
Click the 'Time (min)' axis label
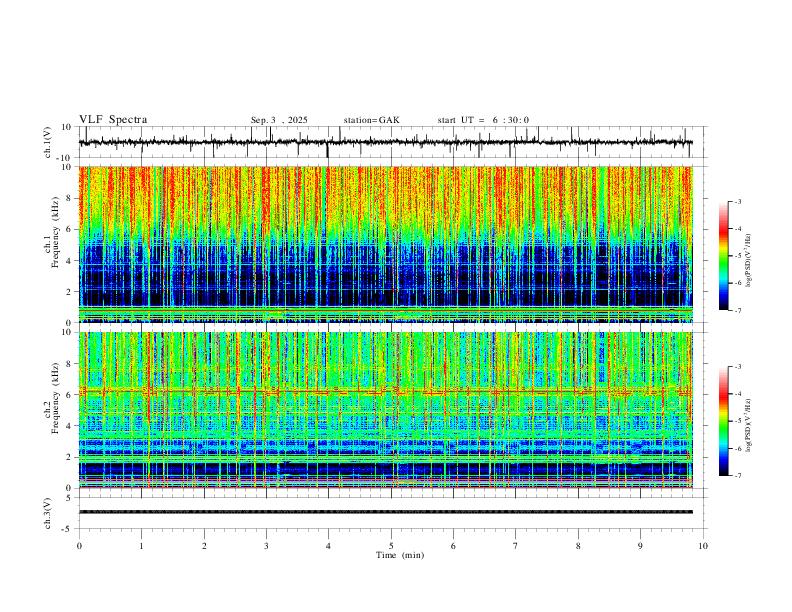400,555
